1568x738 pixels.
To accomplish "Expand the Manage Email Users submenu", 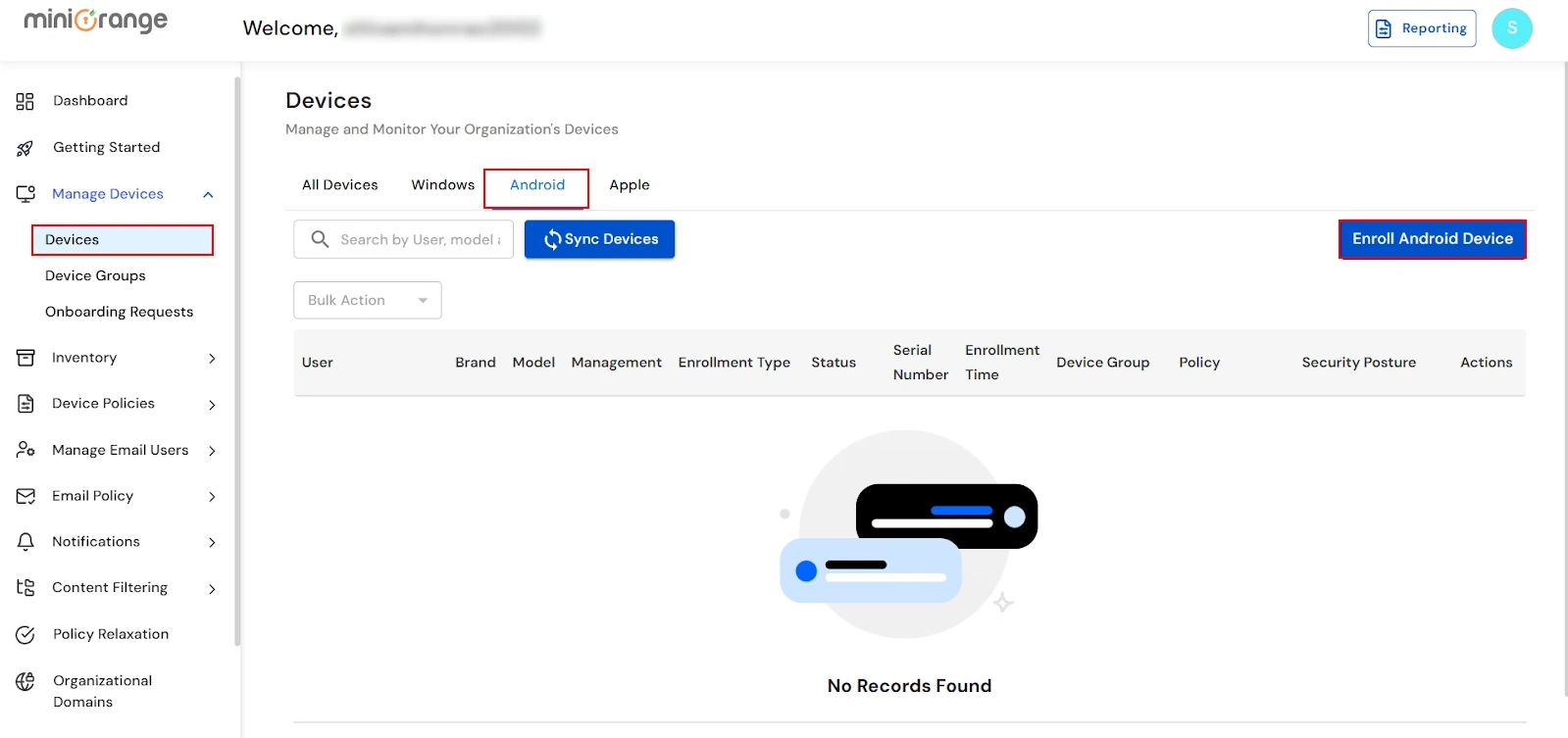I will click(212, 451).
